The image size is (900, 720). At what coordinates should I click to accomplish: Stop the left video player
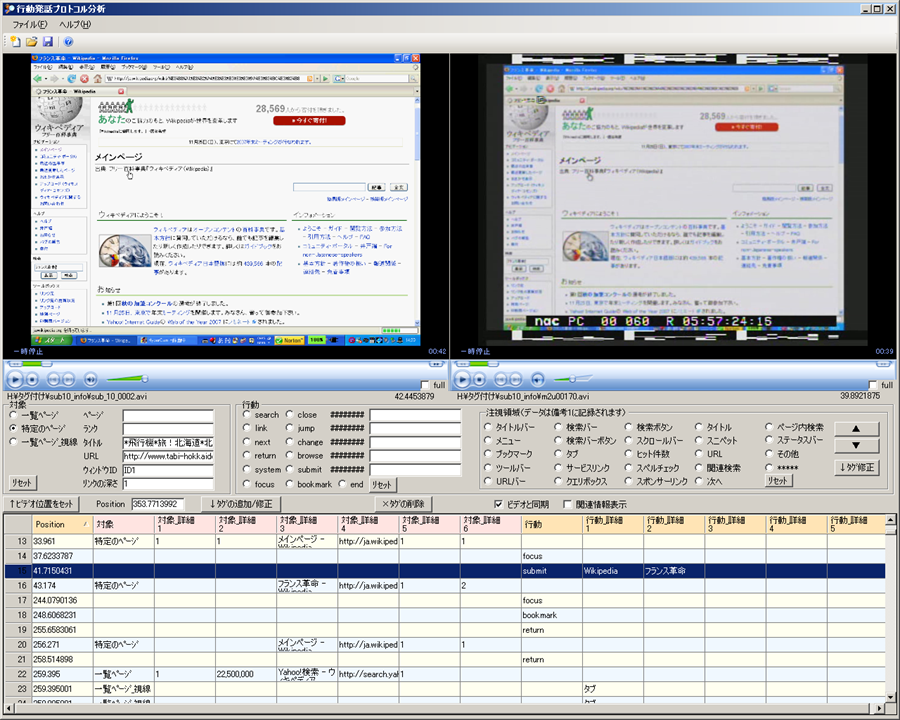[31, 379]
